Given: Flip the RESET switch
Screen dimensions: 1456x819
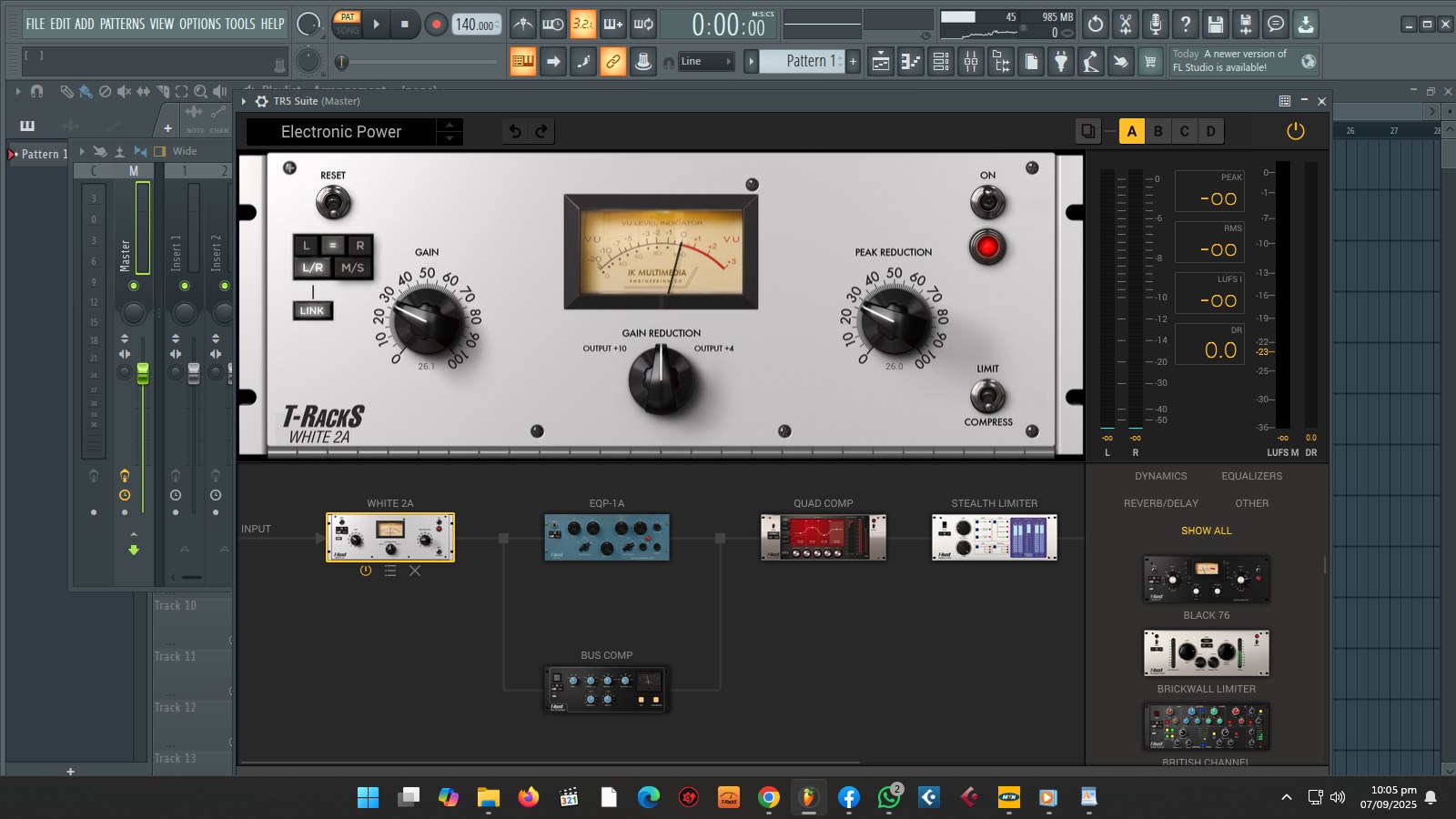Looking at the screenshot, I should click(x=333, y=201).
